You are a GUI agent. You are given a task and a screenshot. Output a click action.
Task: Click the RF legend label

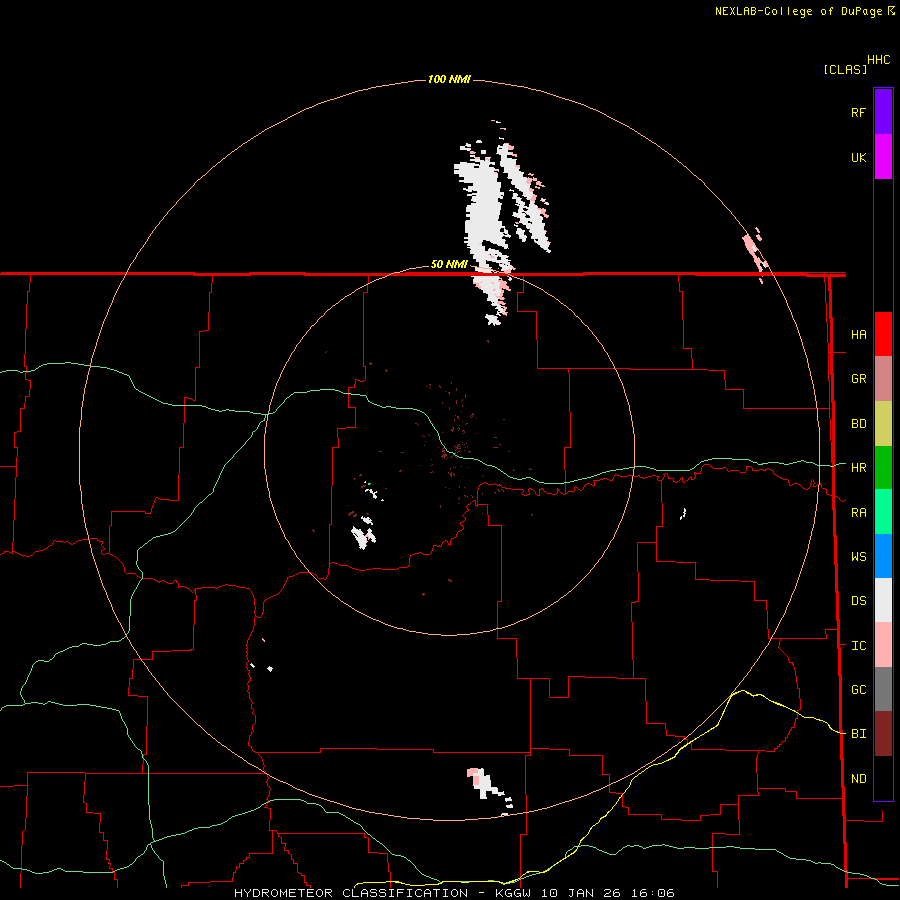(858, 113)
